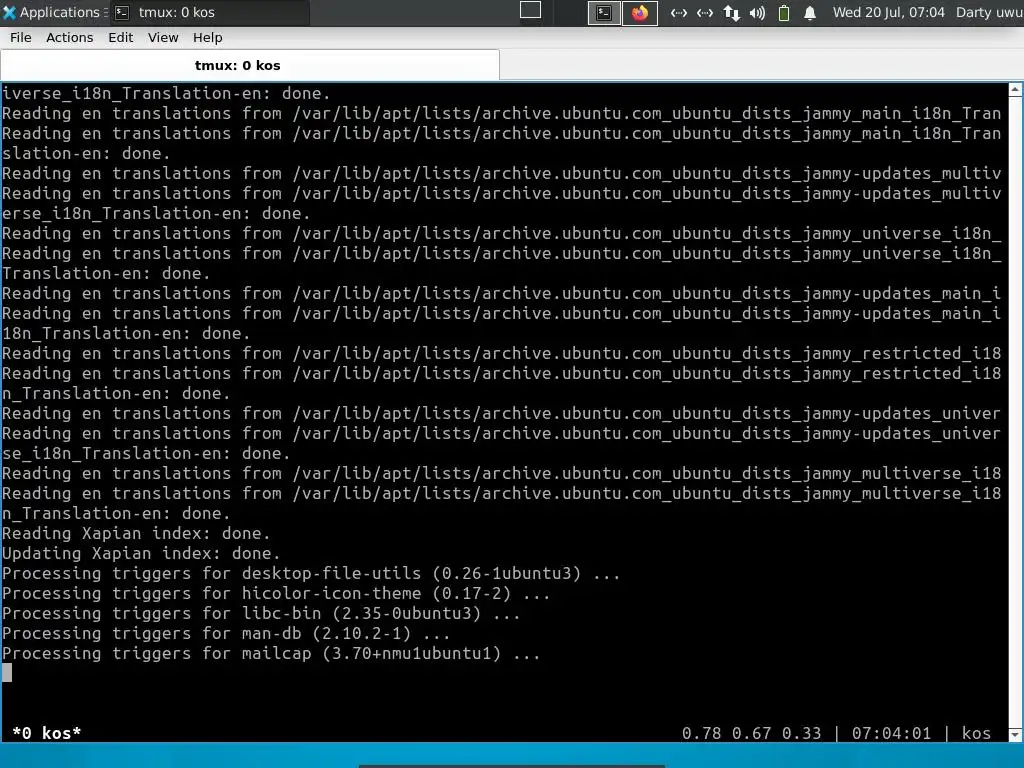Viewport: 1024px width, 768px height.
Task: Click the tmux window label *0 kos*
Action: coord(46,733)
